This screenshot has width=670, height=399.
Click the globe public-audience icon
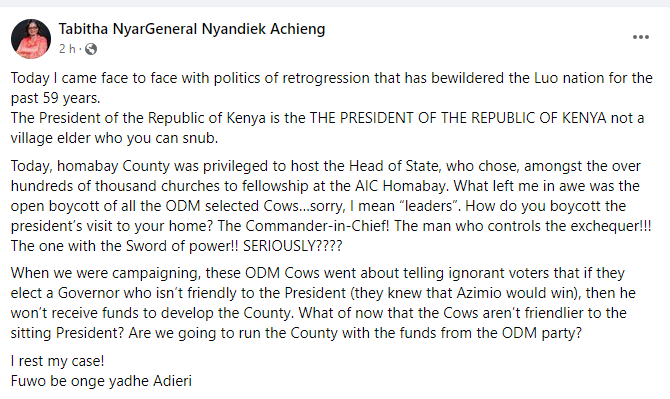91,49
